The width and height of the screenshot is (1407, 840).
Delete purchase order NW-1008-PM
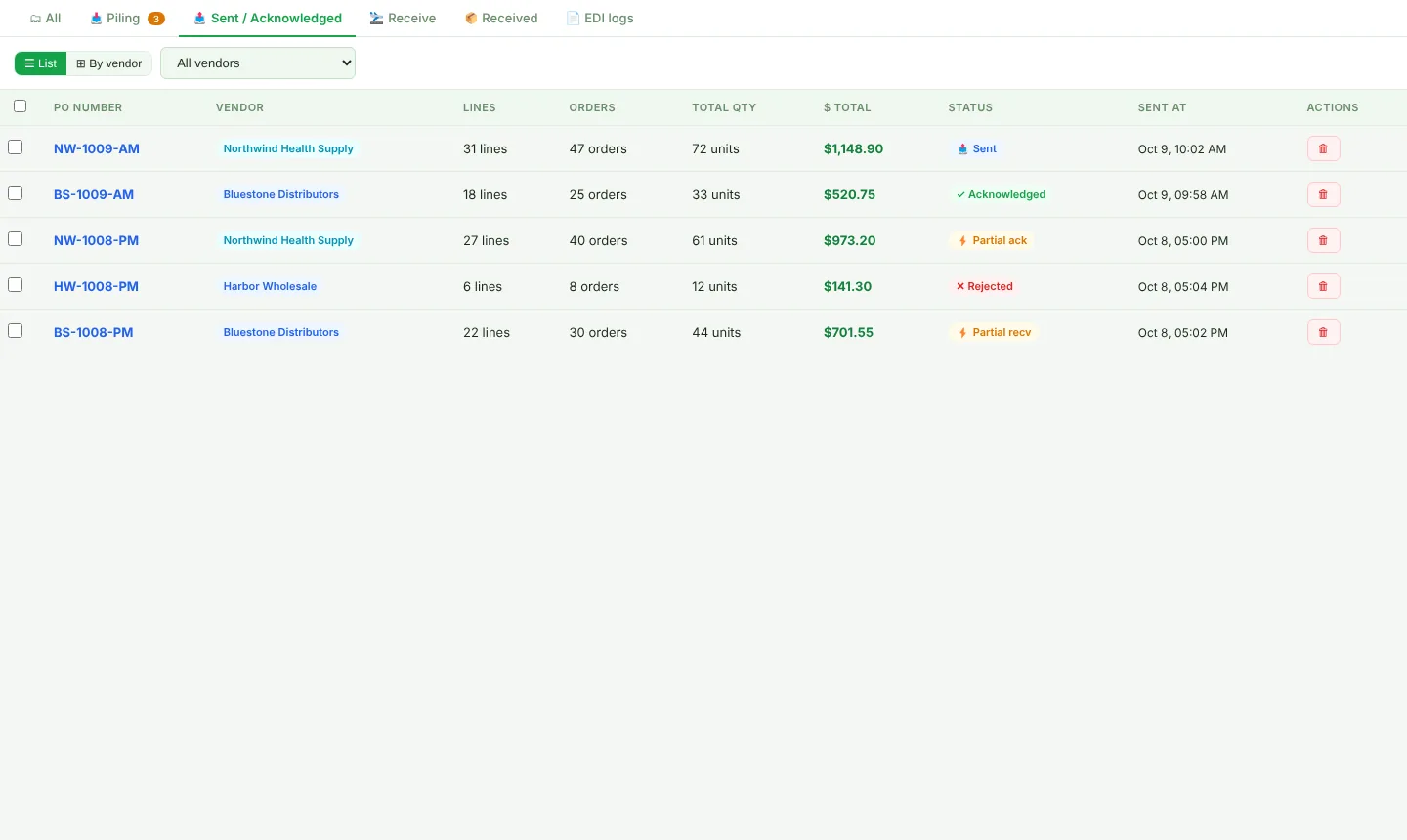point(1323,240)
